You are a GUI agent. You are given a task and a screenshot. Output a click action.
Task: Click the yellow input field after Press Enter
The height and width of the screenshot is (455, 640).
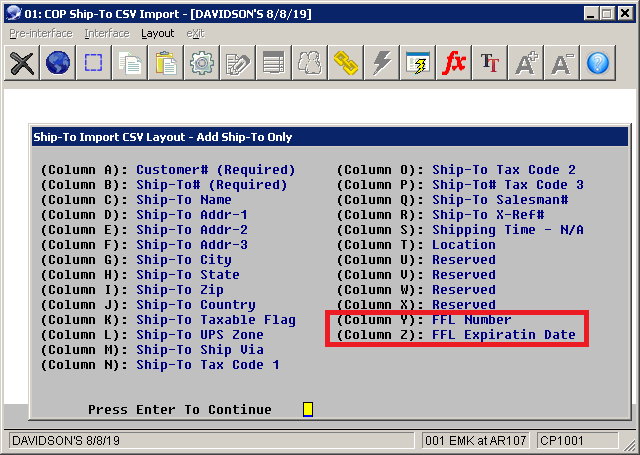pyautogui.click(x=308, y=410)
